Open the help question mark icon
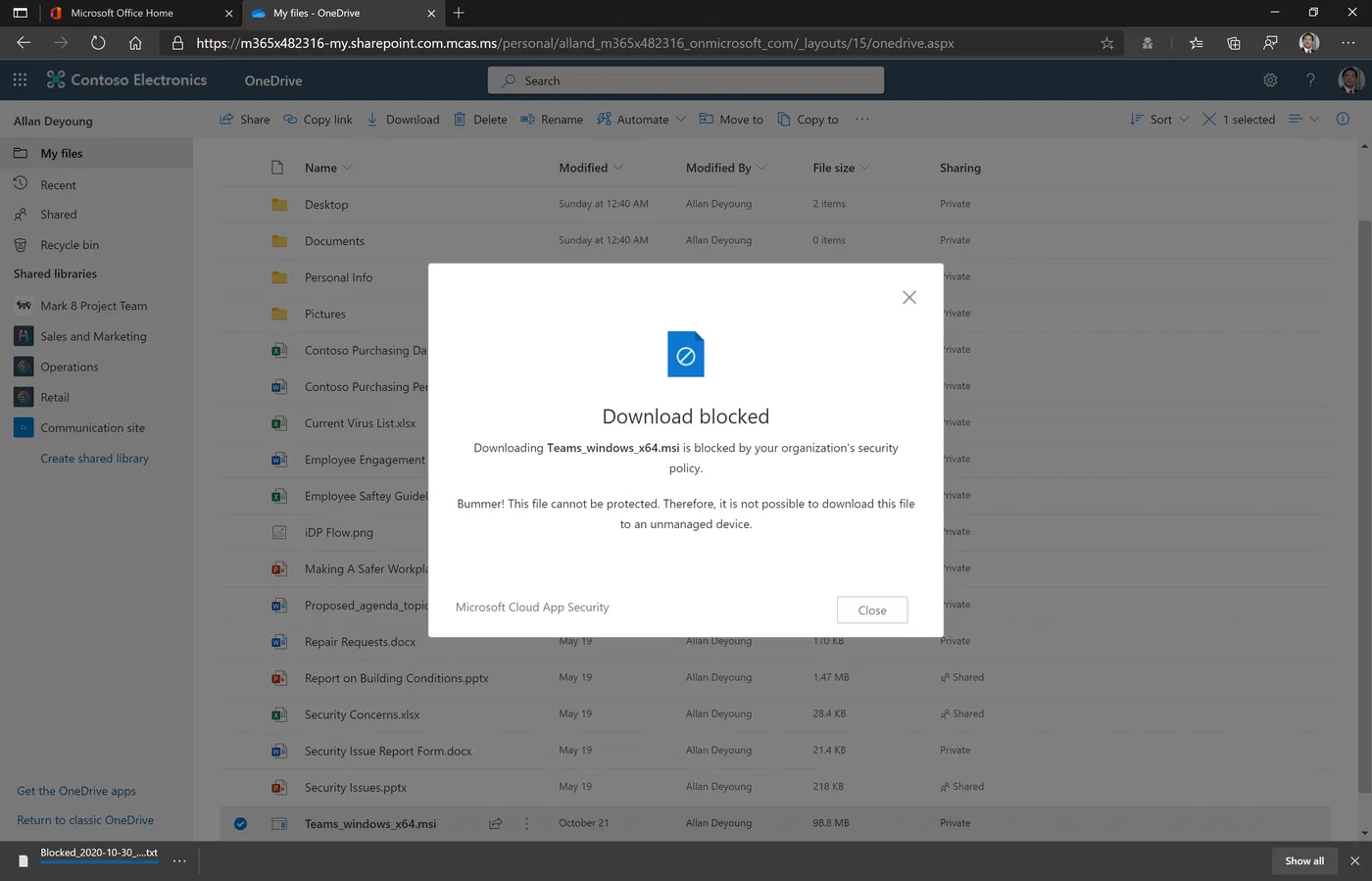 click(x=1310, y=80)
